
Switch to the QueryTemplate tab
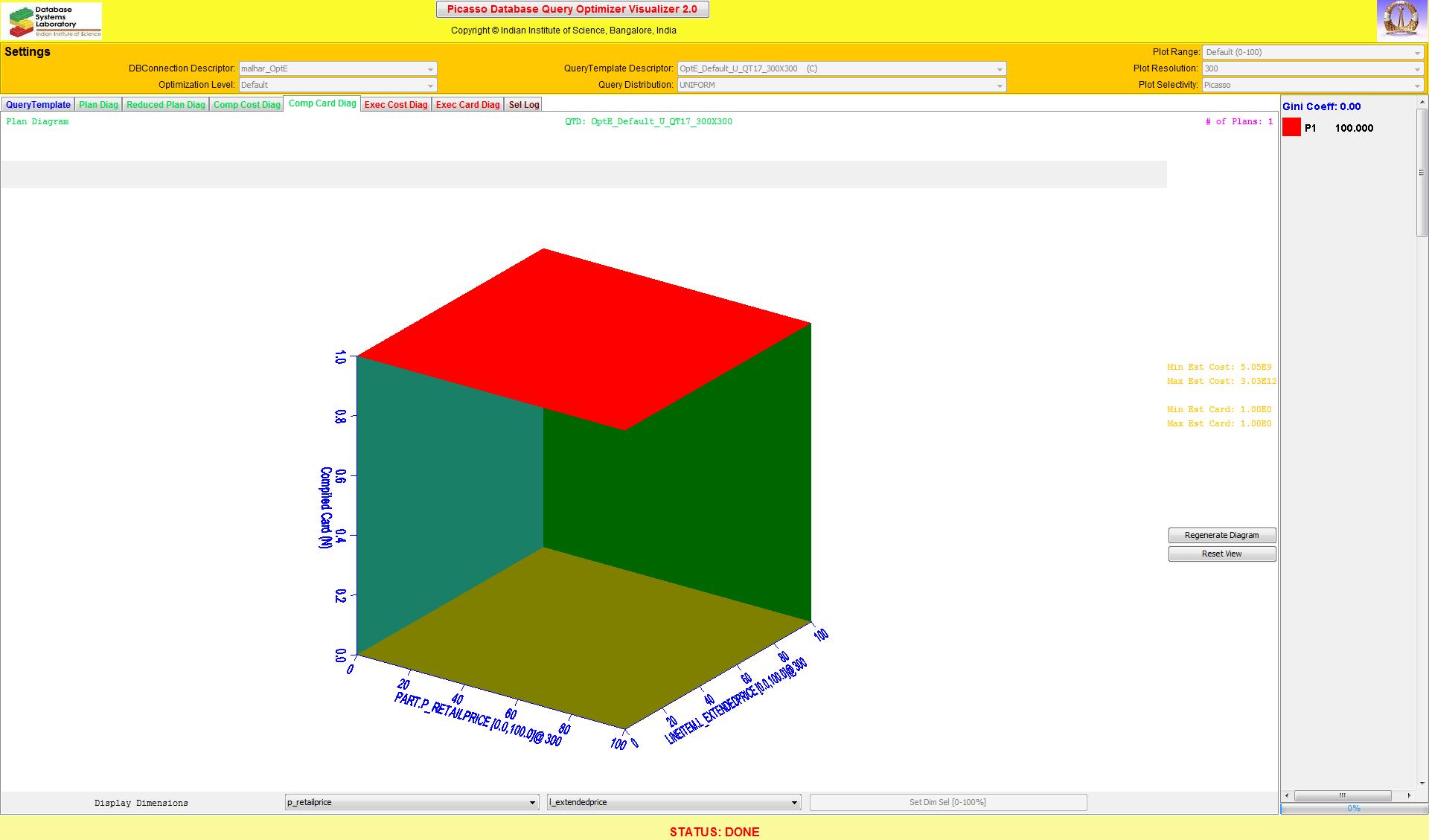click(38, 105)
